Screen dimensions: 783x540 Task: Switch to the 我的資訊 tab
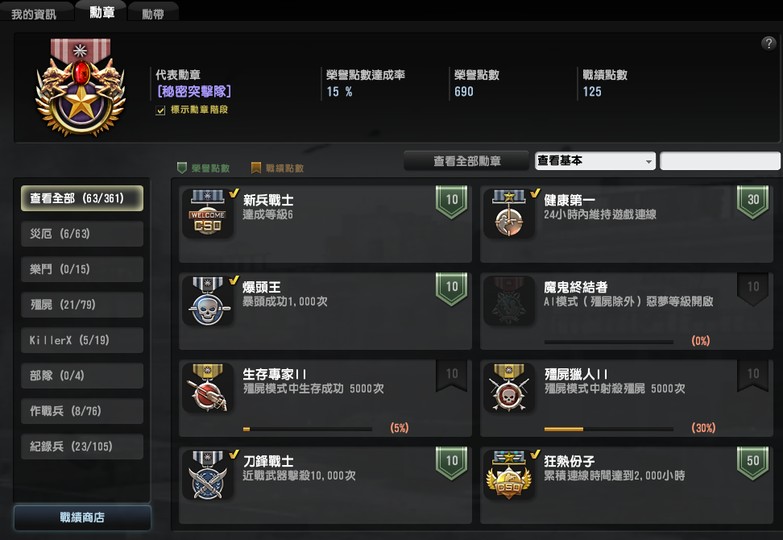pos(34,14)
